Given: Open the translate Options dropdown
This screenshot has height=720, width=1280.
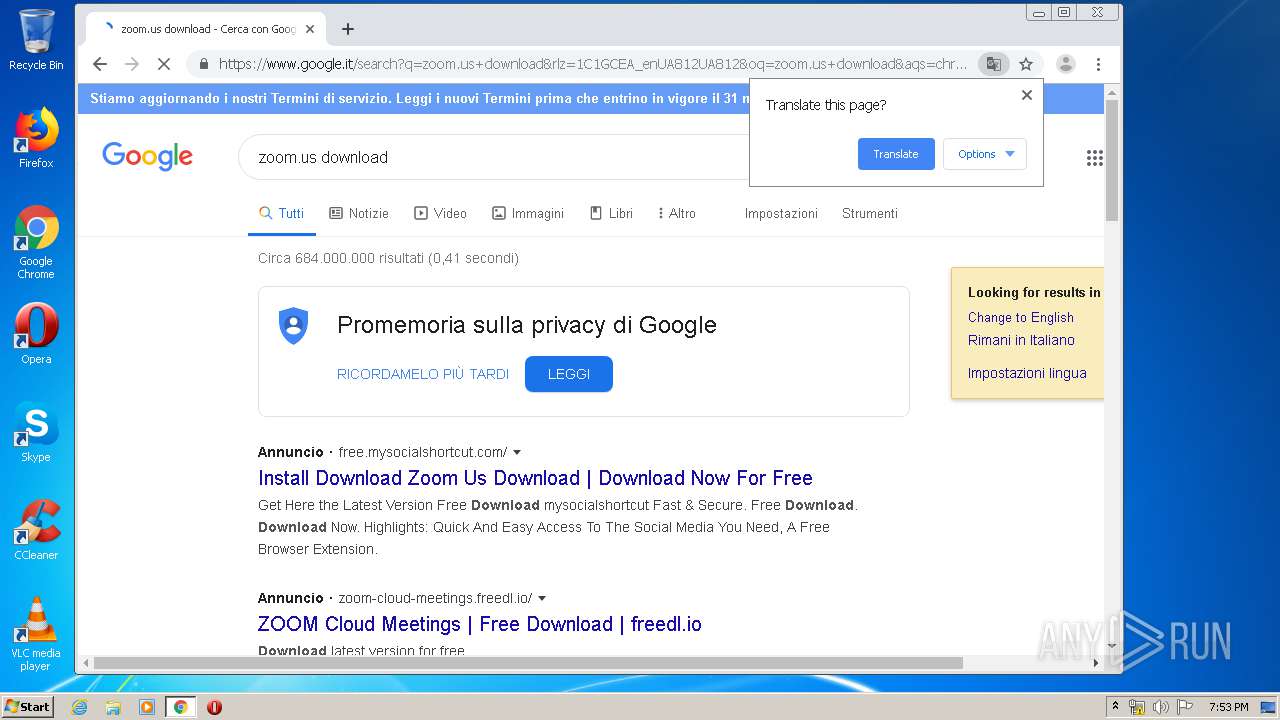Looking at the screenshot, I should (x=985, y=154).
